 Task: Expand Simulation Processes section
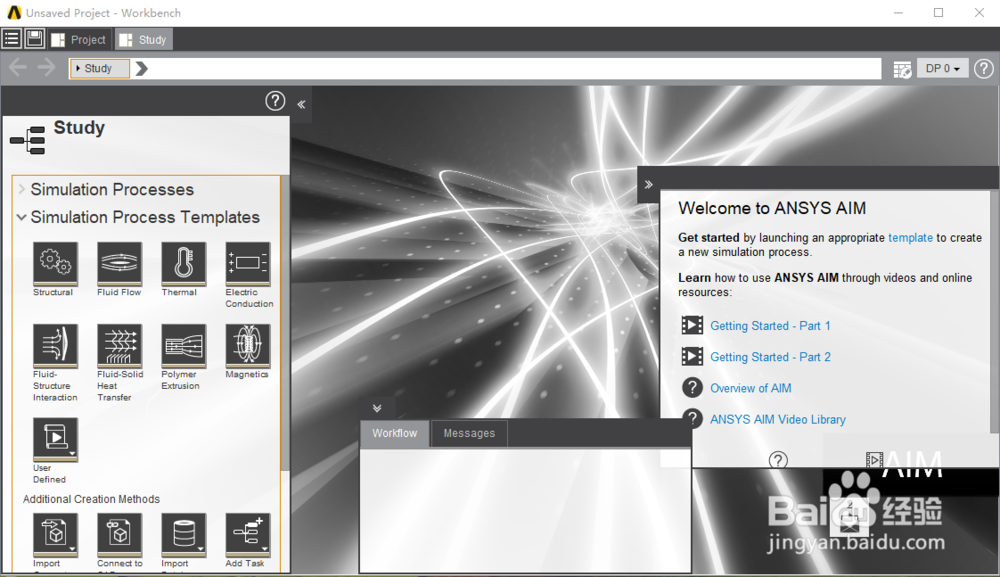click(22, 189)
